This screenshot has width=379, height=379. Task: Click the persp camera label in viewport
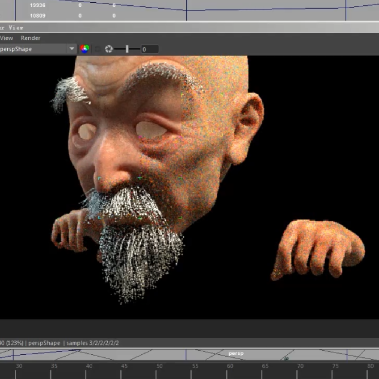236,353
